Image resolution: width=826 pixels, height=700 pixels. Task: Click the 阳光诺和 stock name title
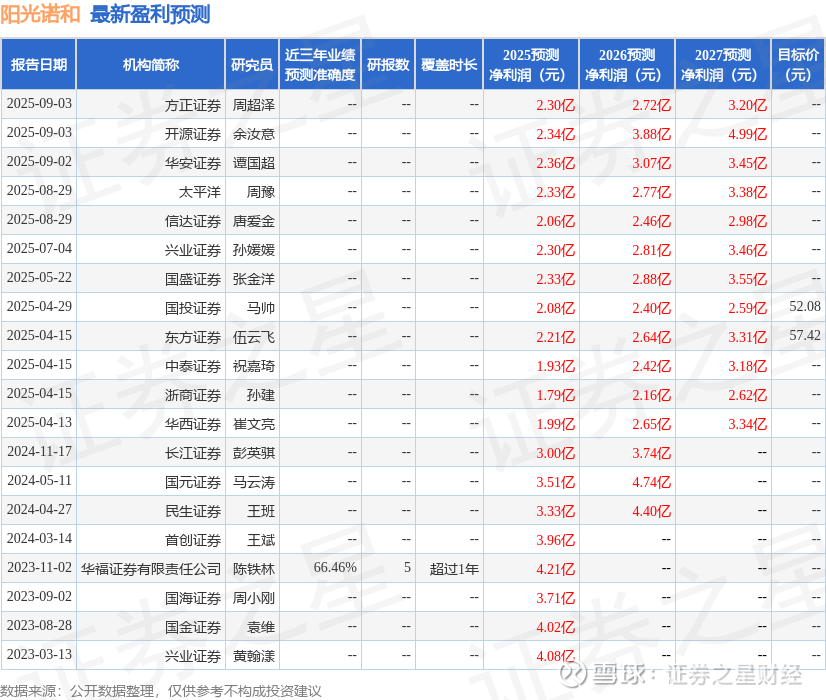[40, 14]
